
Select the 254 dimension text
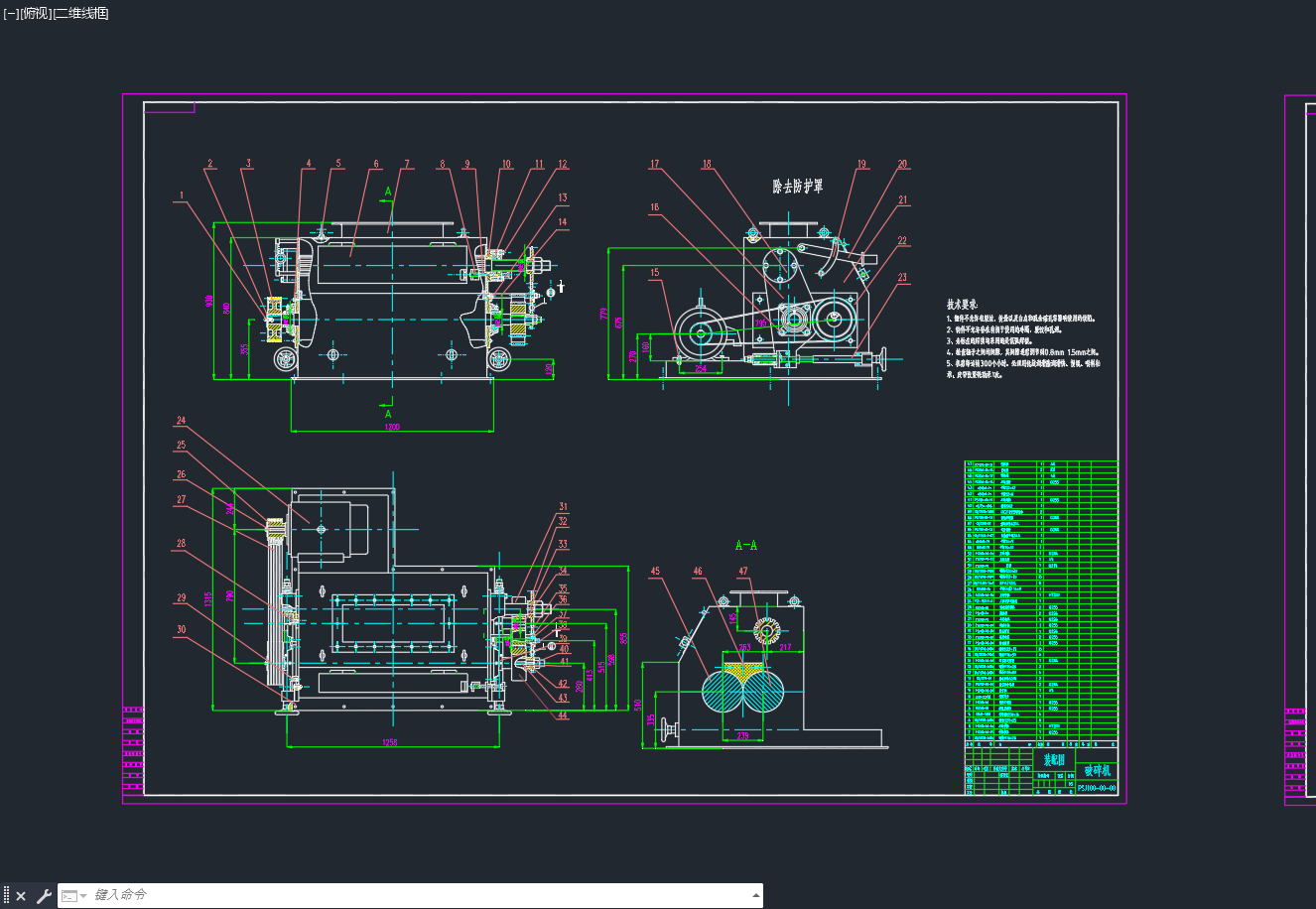(700, 368)
